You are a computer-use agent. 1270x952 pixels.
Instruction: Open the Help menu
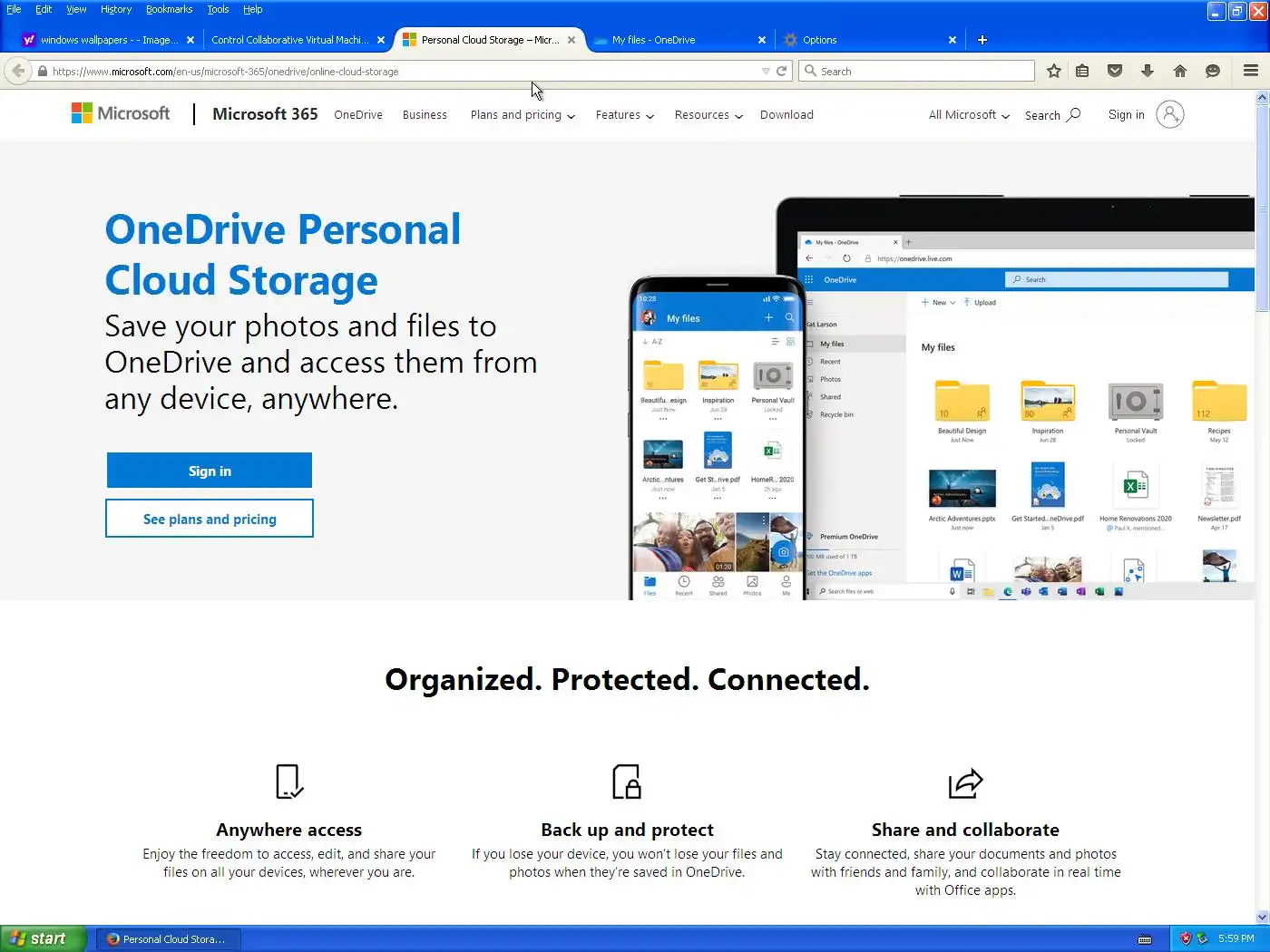[x=252, y=9]
